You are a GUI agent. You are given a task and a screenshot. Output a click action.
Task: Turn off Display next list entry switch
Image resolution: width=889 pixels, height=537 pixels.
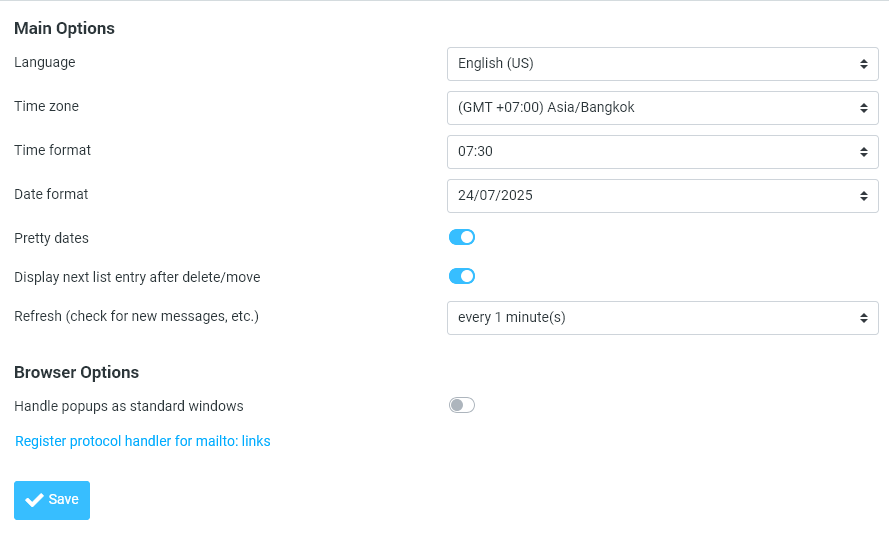[x=461, y=276]
